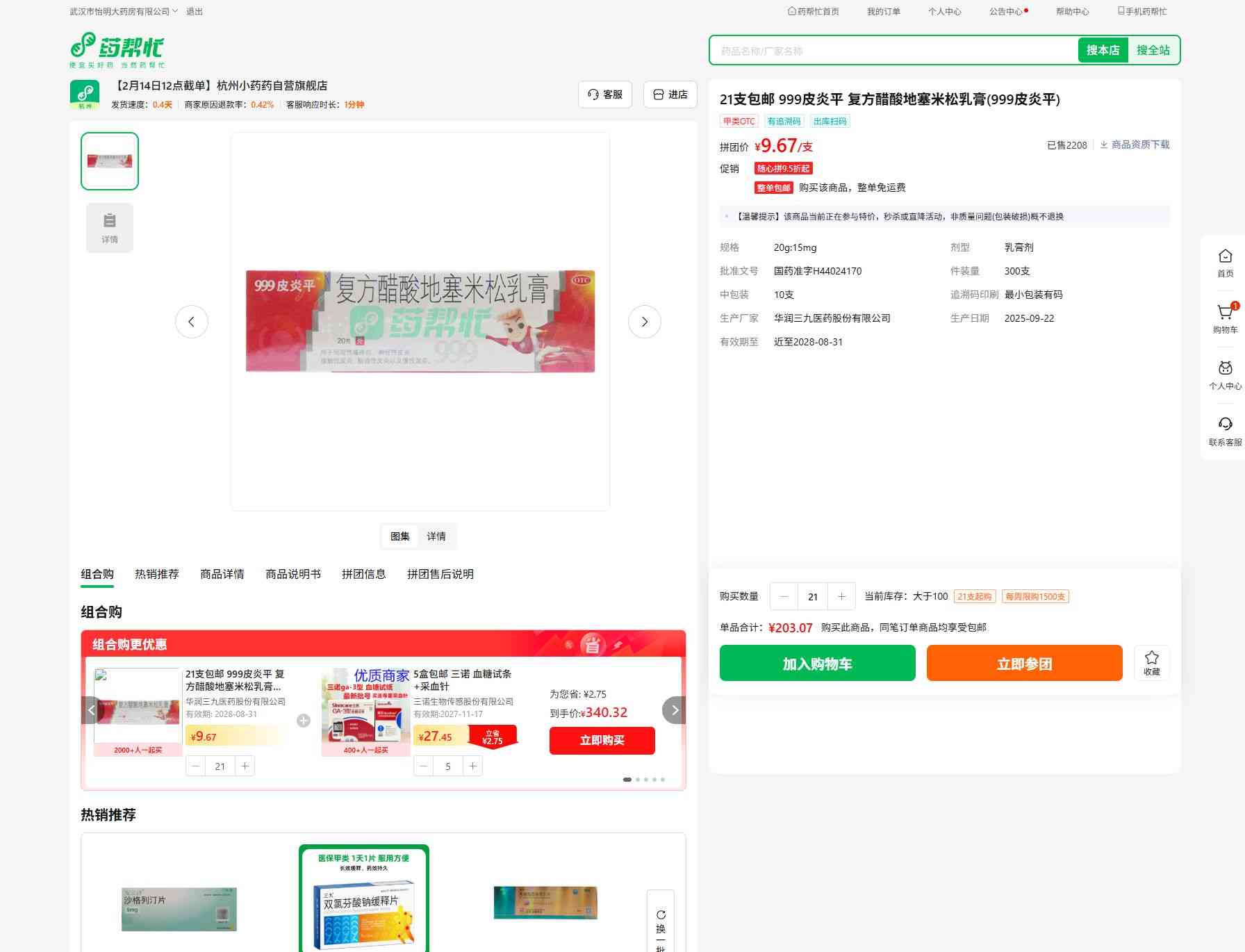Show next product image with right arrow
Viewport: 1245px width, 952px height.
(x=644, y=322)
